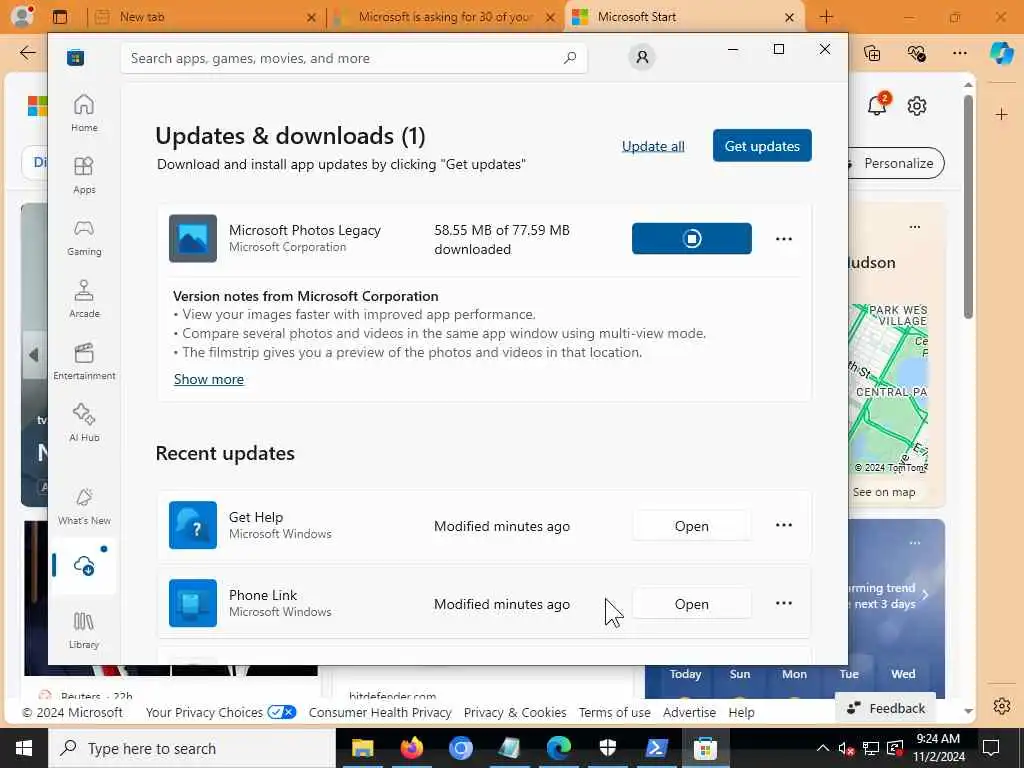Image resolution: width=1024 pixels, height=768 pixels.
Task: Click the Feedback button
Action: pos(886,708)
